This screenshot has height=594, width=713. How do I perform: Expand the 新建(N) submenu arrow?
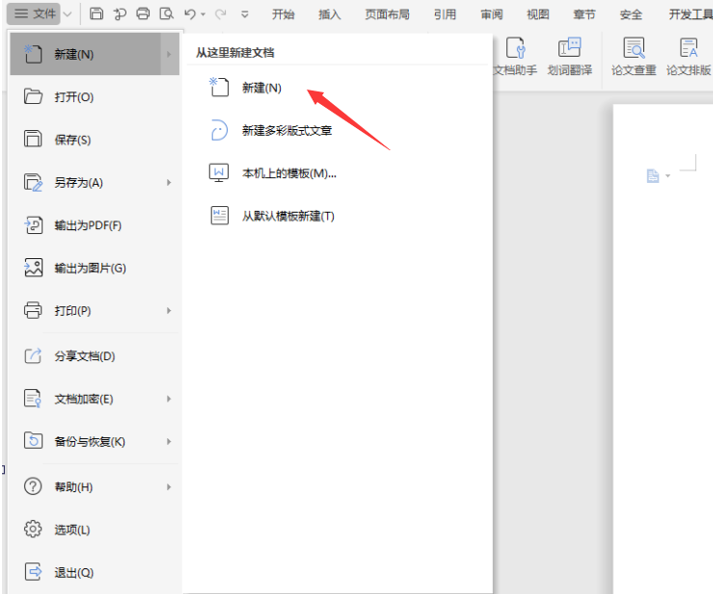tap(169, 54)
